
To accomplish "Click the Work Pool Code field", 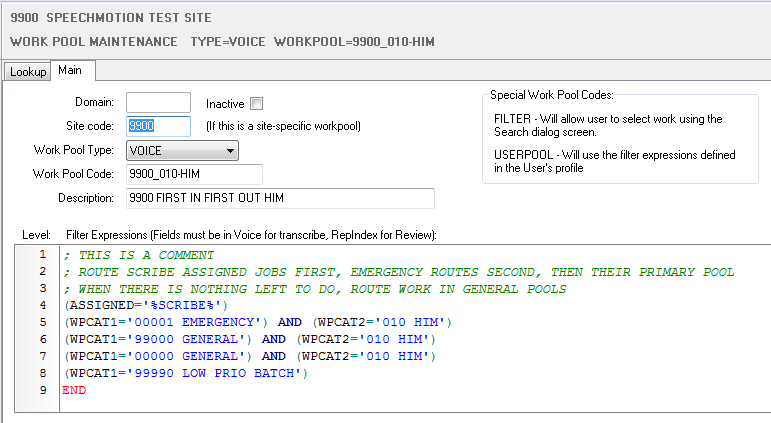I will tap(194, 175).
